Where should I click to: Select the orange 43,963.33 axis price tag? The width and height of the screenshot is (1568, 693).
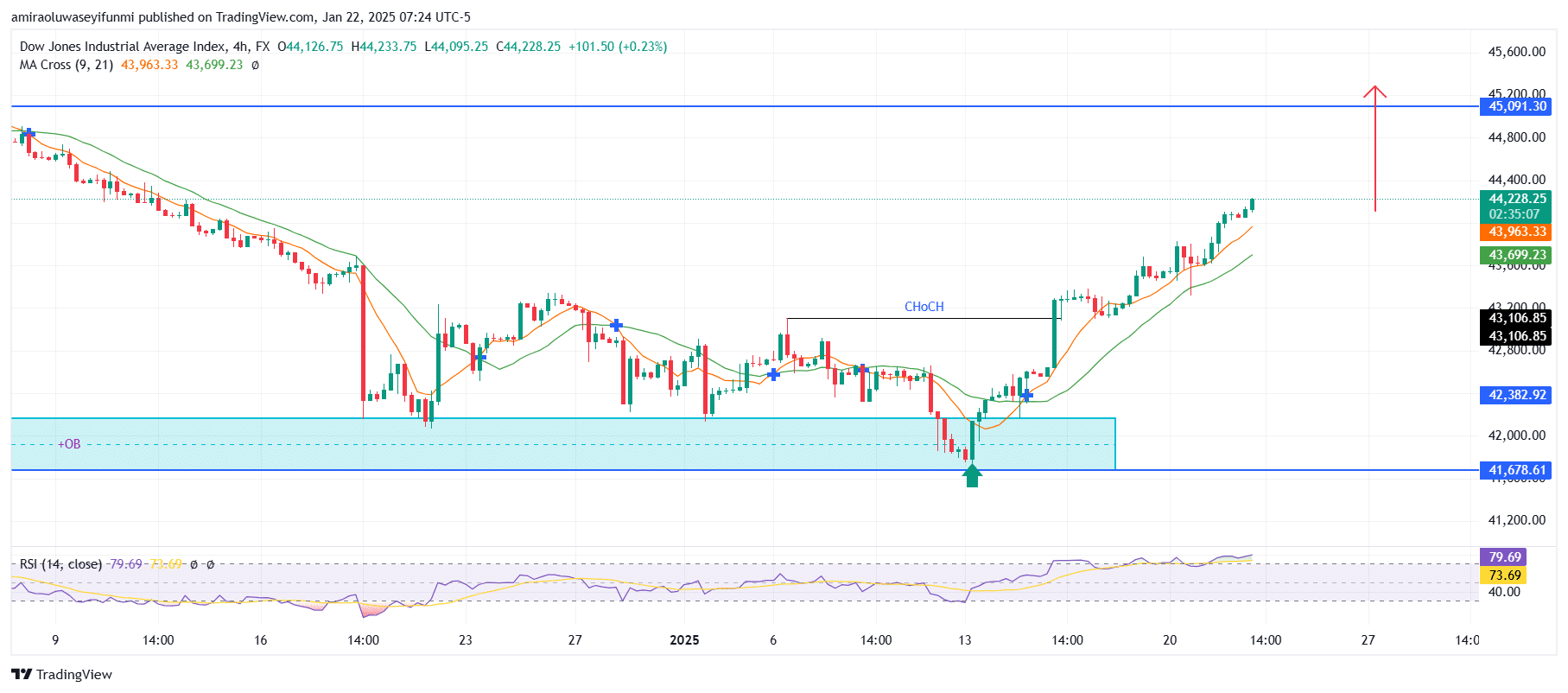1518,232
